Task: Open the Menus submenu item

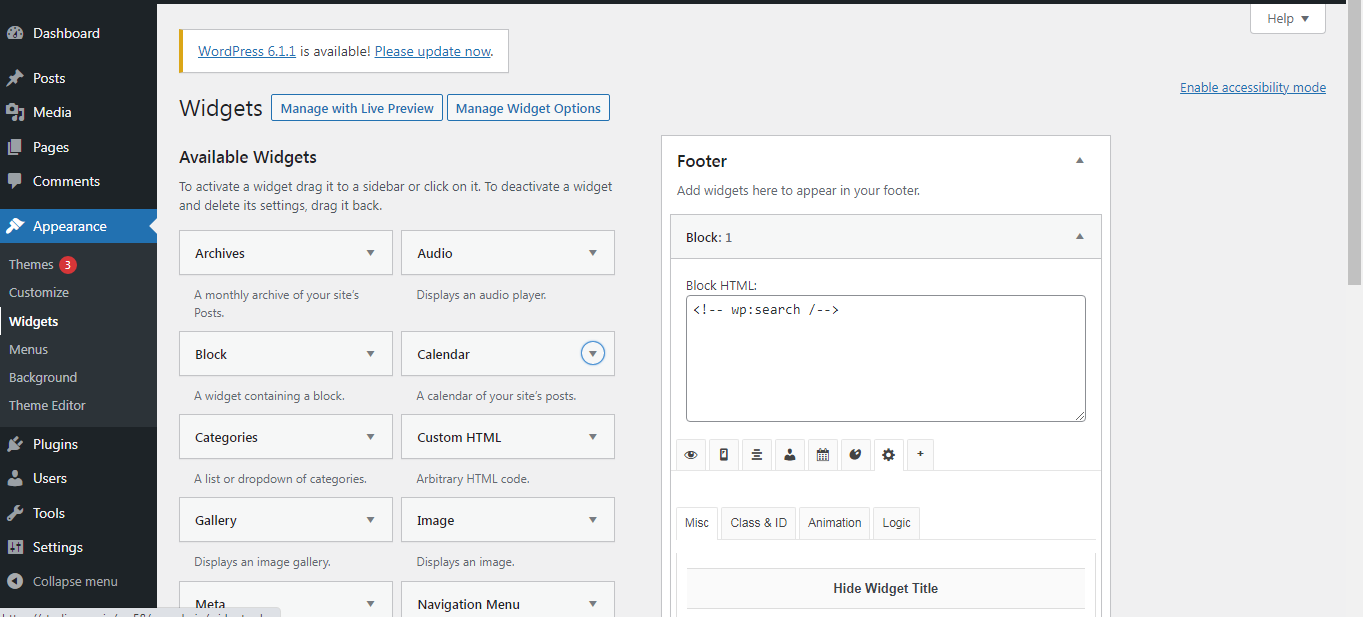Action: click(x=28, y=349)
